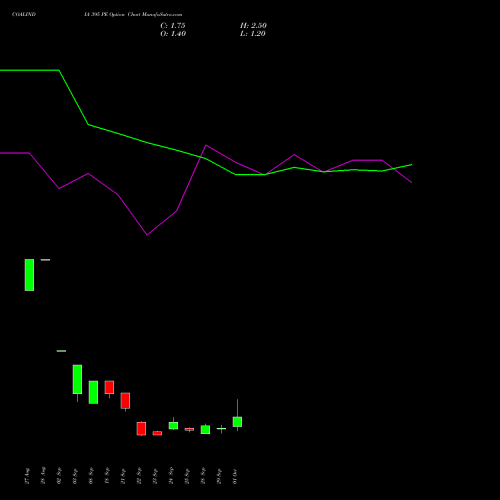Click the '02 Sep' date axis label
This screenshot has width=500, height=500.
tap(59, 476)
